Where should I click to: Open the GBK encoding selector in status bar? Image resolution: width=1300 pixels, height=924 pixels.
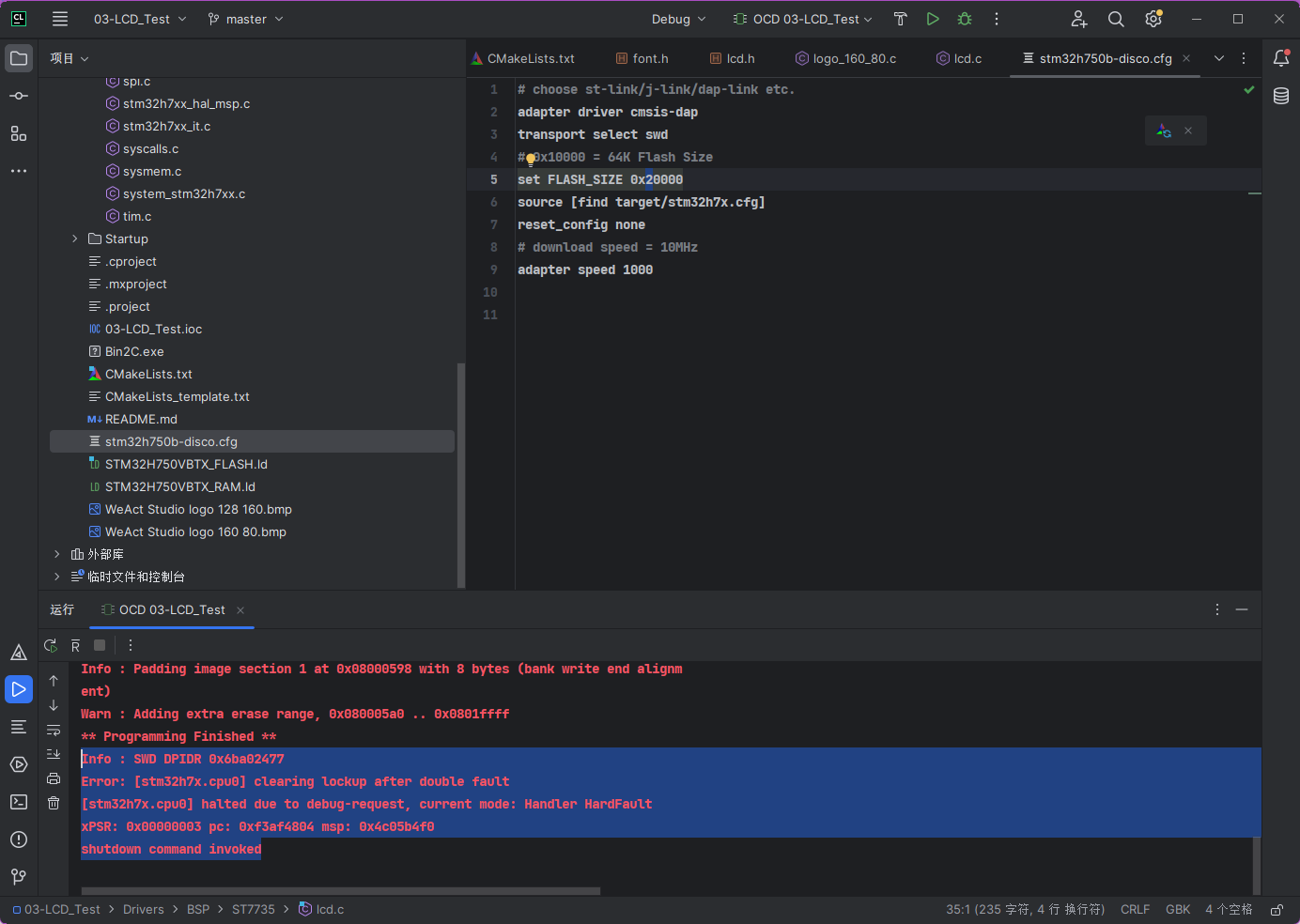coord(1178,909)
